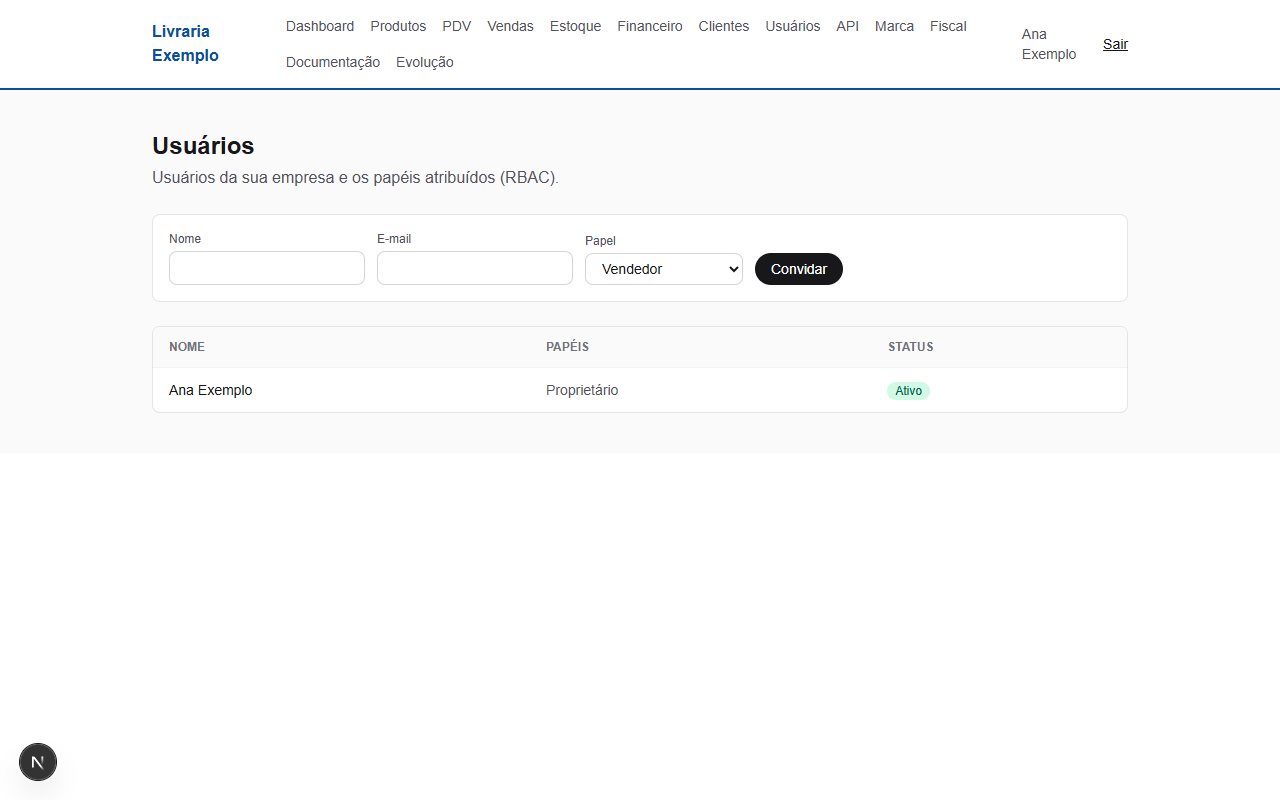Click the Proprietário role cell
The width and height of the screenshot is (1280, 800).
click(x=582, y=390)
